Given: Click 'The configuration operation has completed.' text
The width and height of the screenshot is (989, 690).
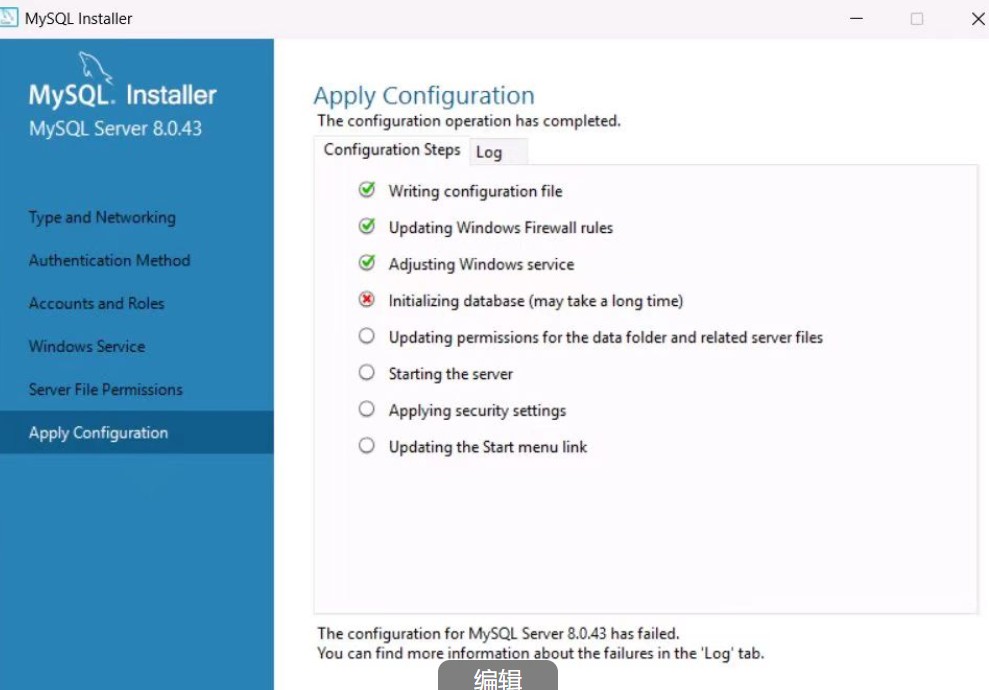Looking at the screenshot, I should point(469,120).
